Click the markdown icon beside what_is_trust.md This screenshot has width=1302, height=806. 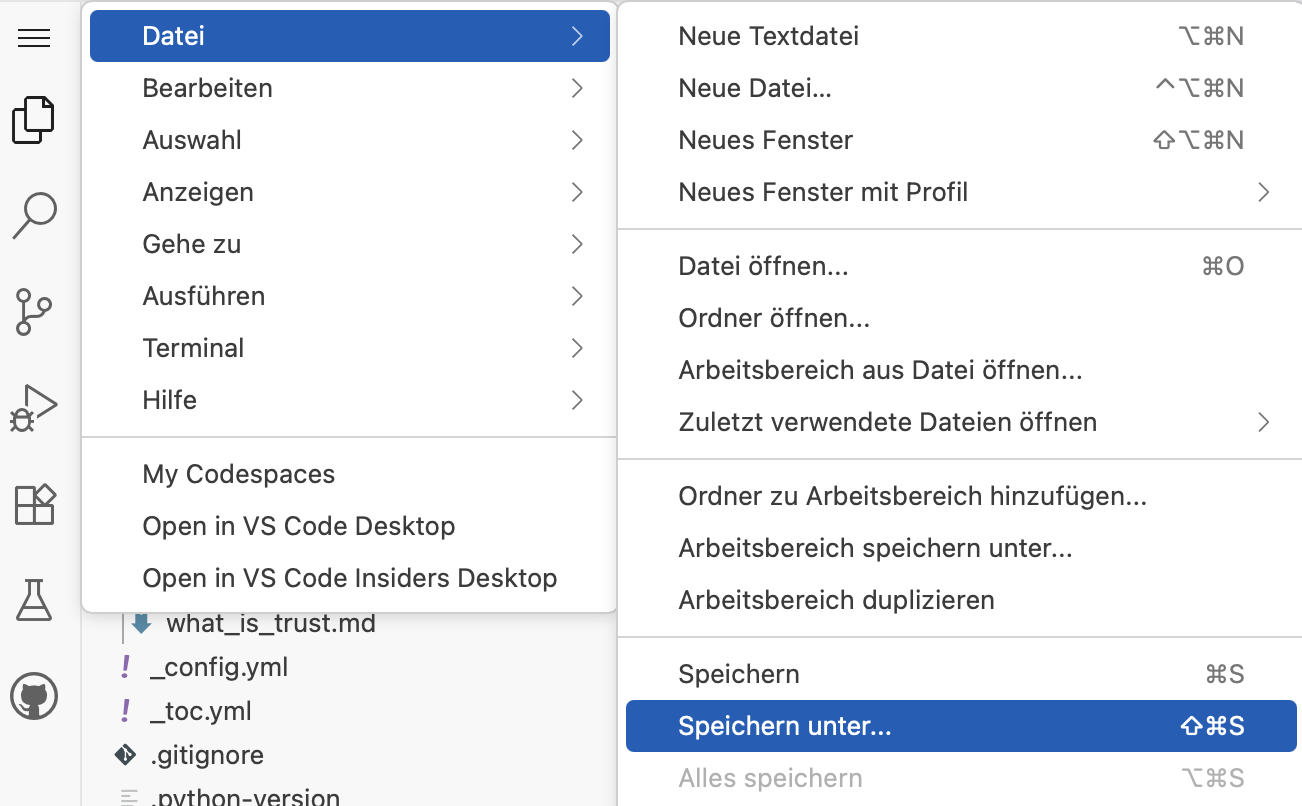[x=141, y=624]
